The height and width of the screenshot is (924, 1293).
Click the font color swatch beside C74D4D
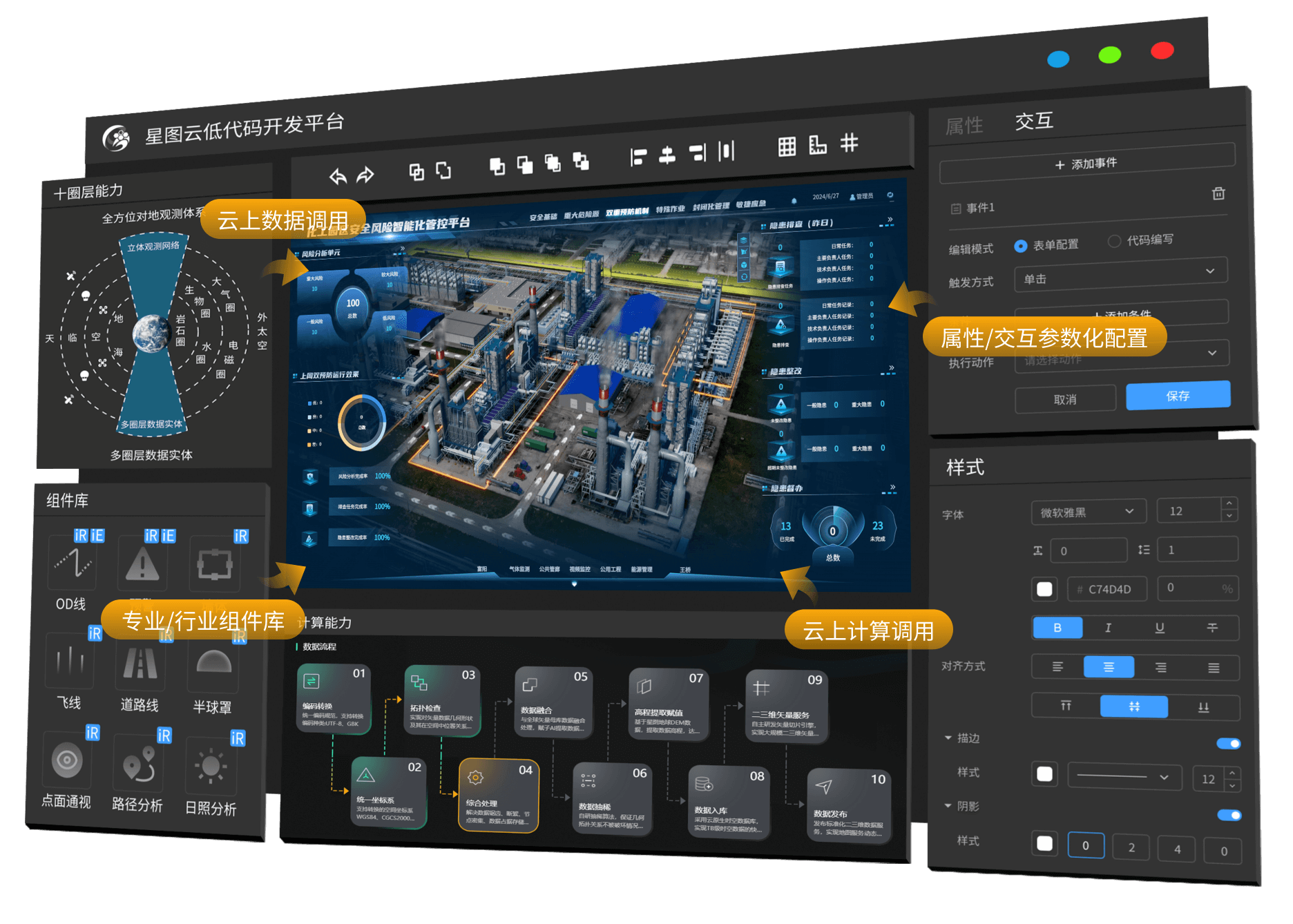[1044, 588]
